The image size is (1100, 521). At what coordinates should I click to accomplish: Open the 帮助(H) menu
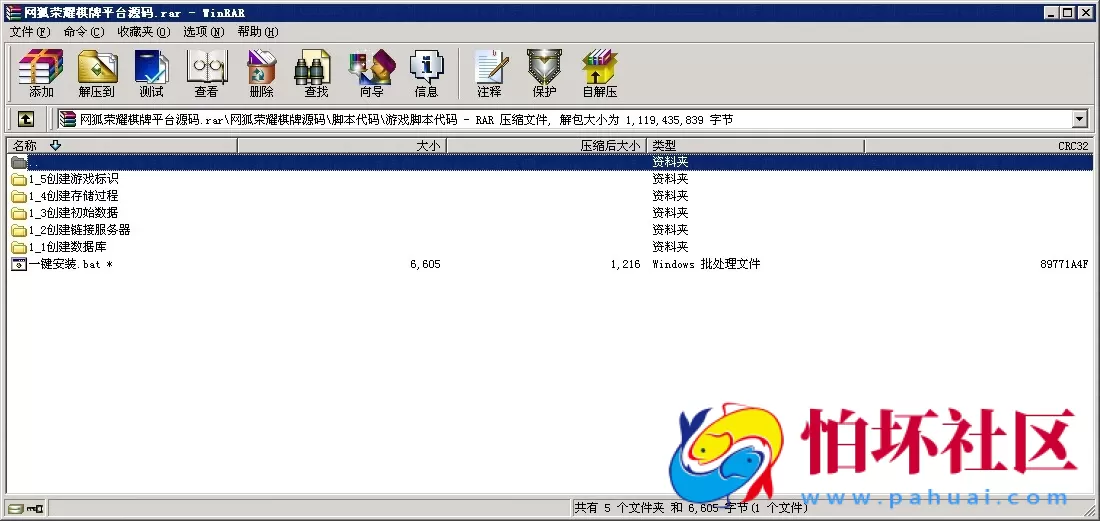coord(257,32)
